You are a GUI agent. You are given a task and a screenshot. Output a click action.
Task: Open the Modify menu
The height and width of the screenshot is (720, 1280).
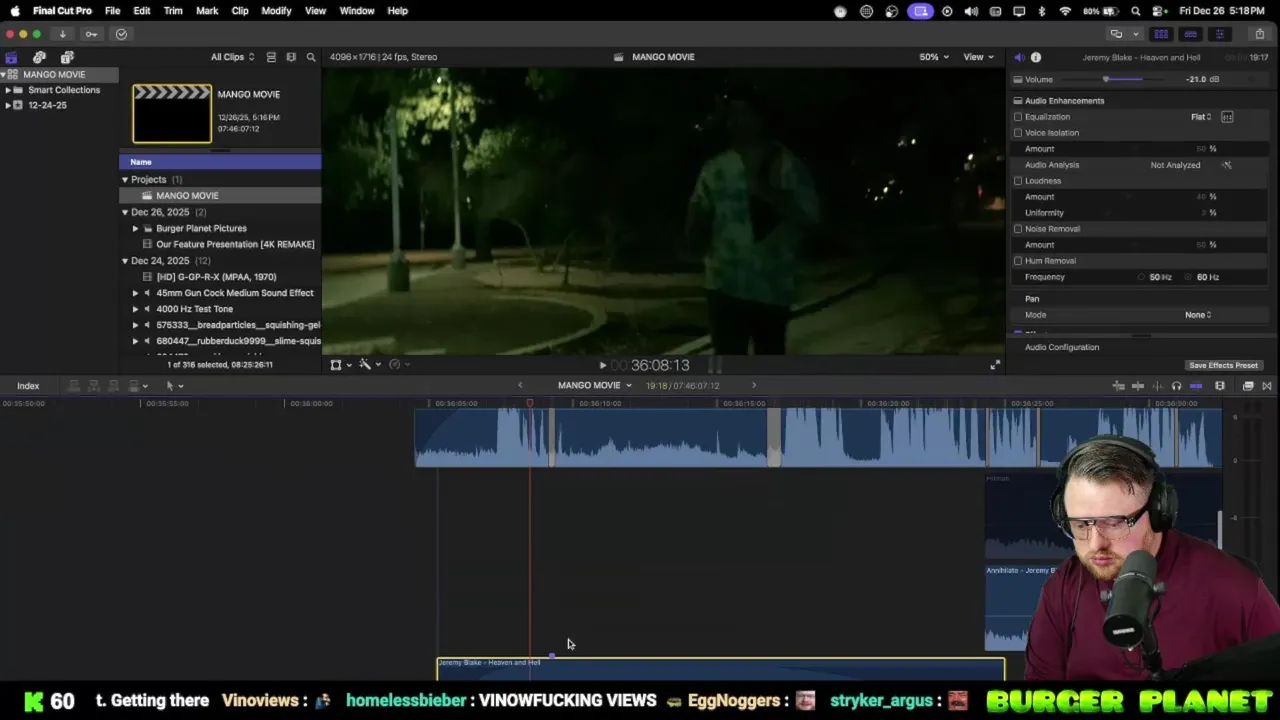[x=276, y=11]
